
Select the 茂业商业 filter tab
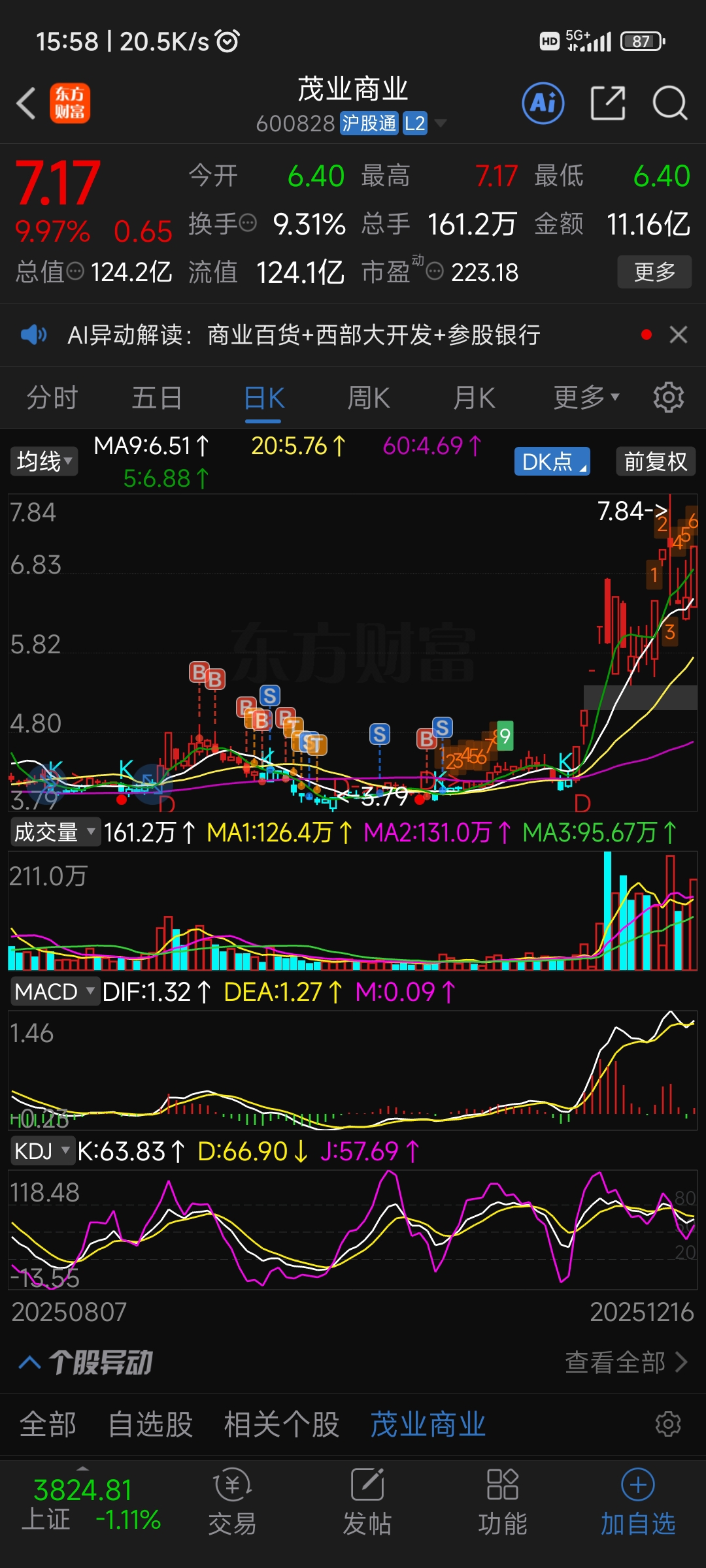tap(428, 1424)
